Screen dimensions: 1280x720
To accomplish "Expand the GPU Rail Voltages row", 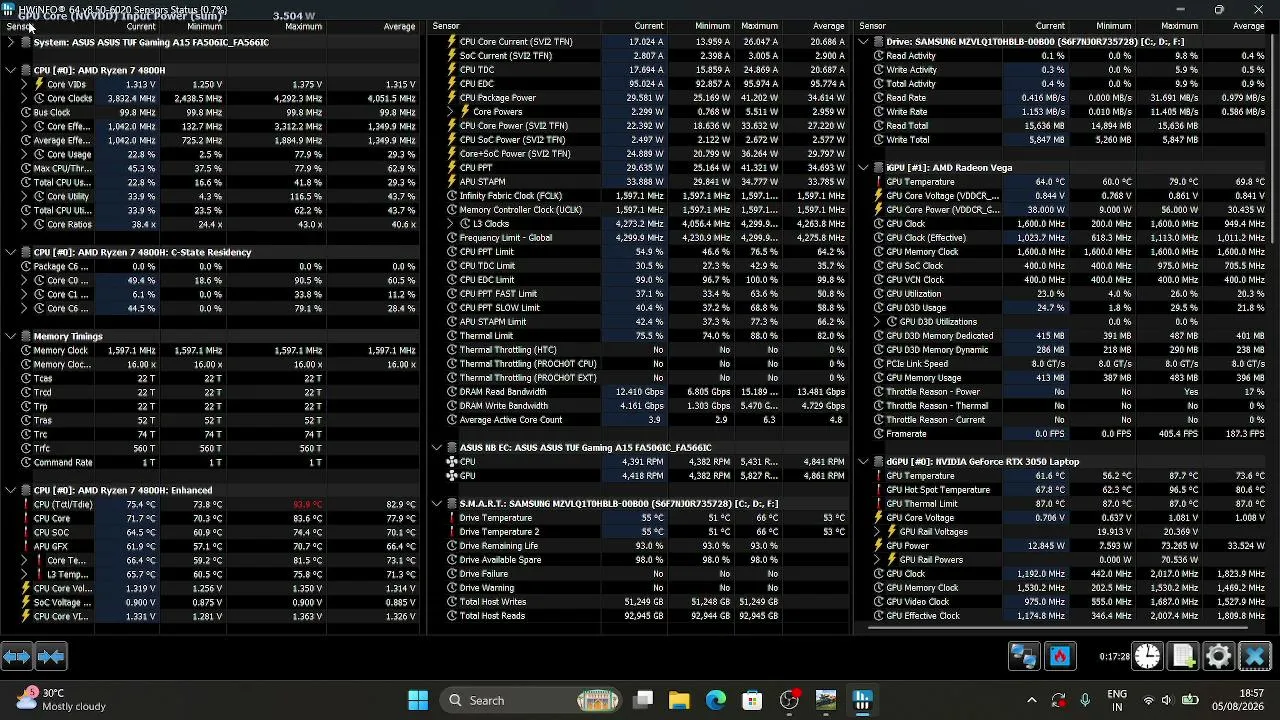I will coord(878,532).
